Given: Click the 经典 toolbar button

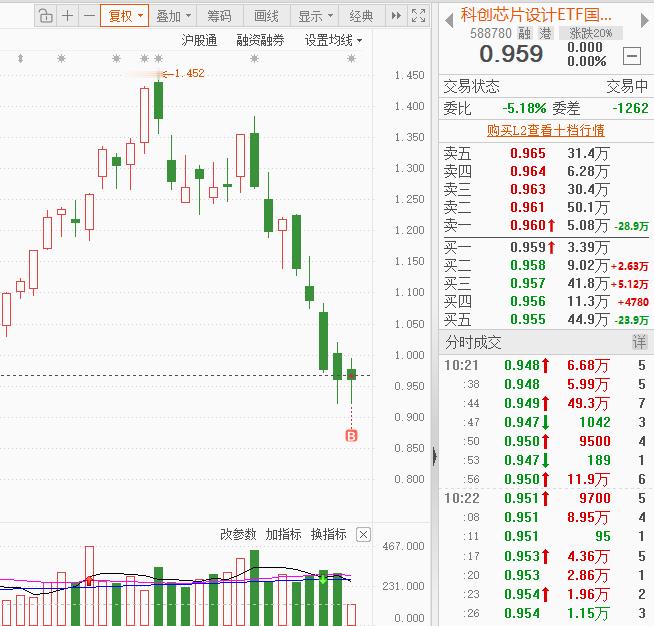Looking at the screenshot, I should pos(361,16).
